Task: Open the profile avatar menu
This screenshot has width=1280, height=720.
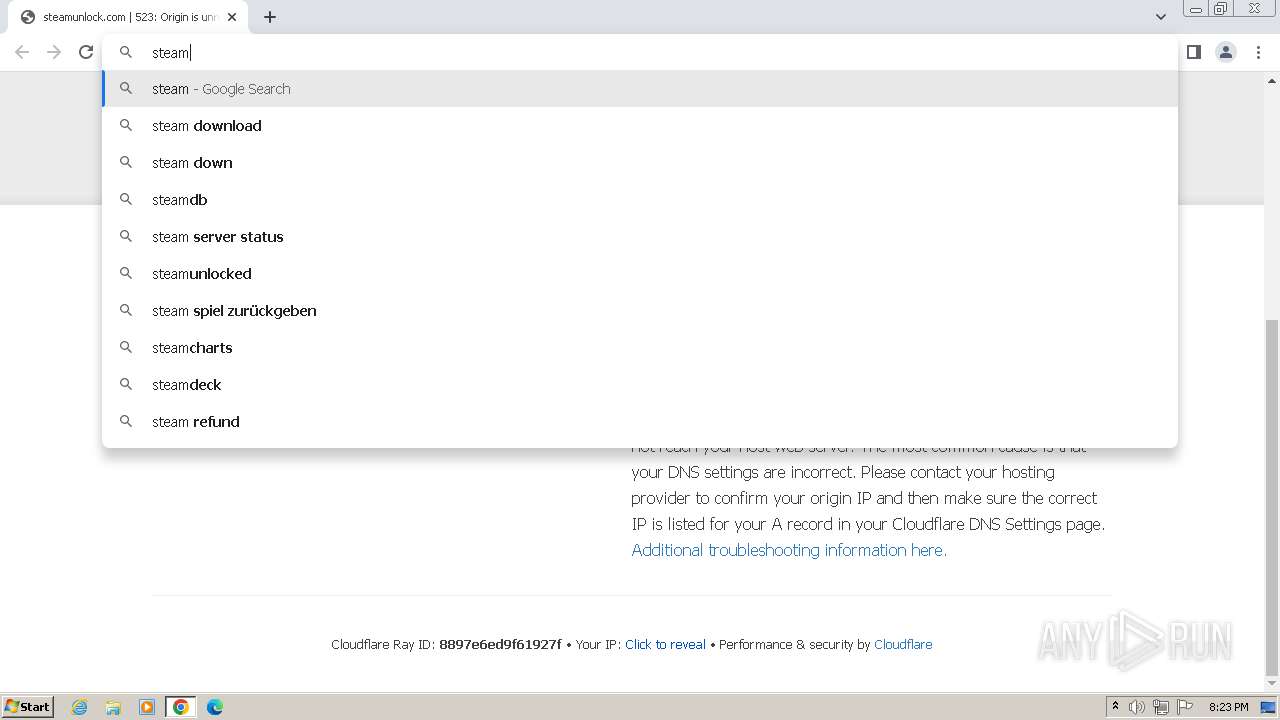Action: [x=1226, y=52]
